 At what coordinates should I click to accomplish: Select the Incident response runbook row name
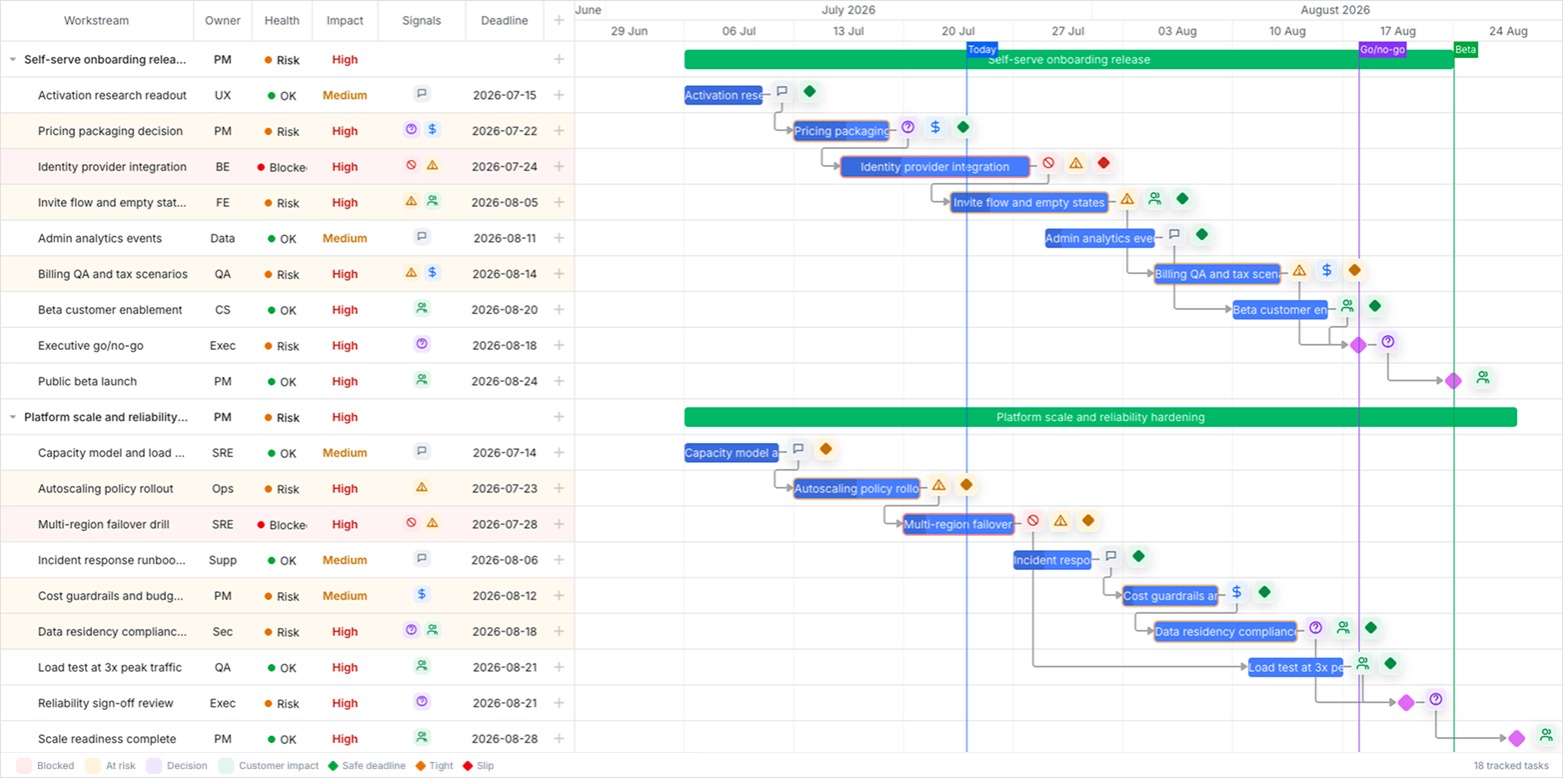click(x=112, y=560)
